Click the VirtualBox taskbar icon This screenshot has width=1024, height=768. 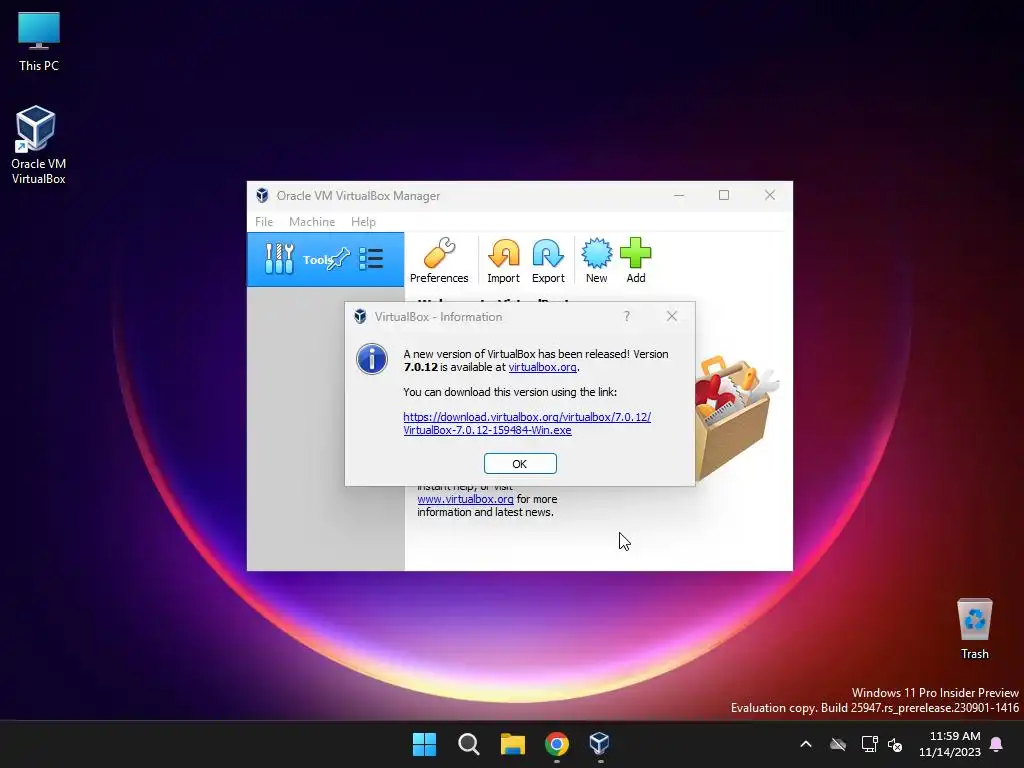coord(600,744)
